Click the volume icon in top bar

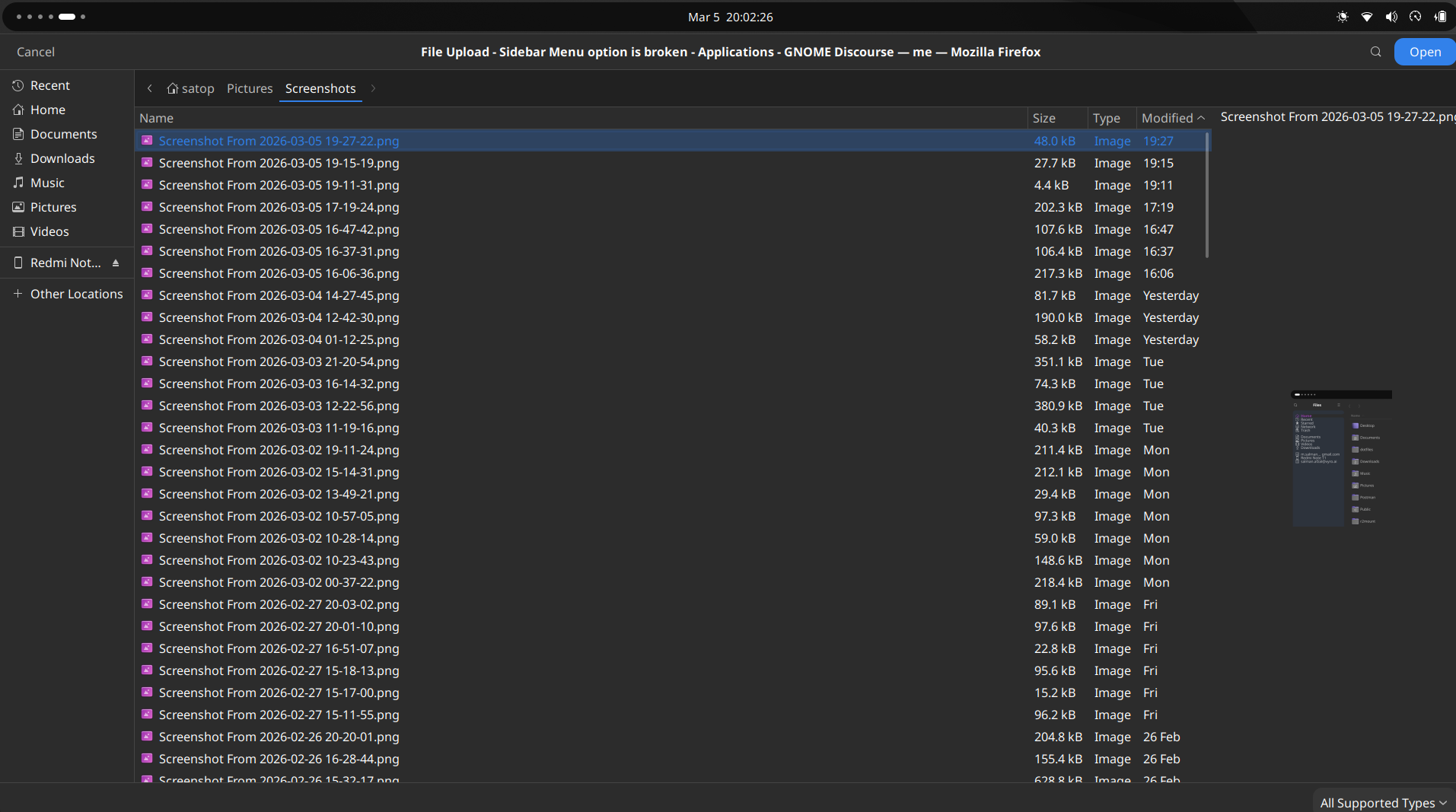coord(1391,17)
